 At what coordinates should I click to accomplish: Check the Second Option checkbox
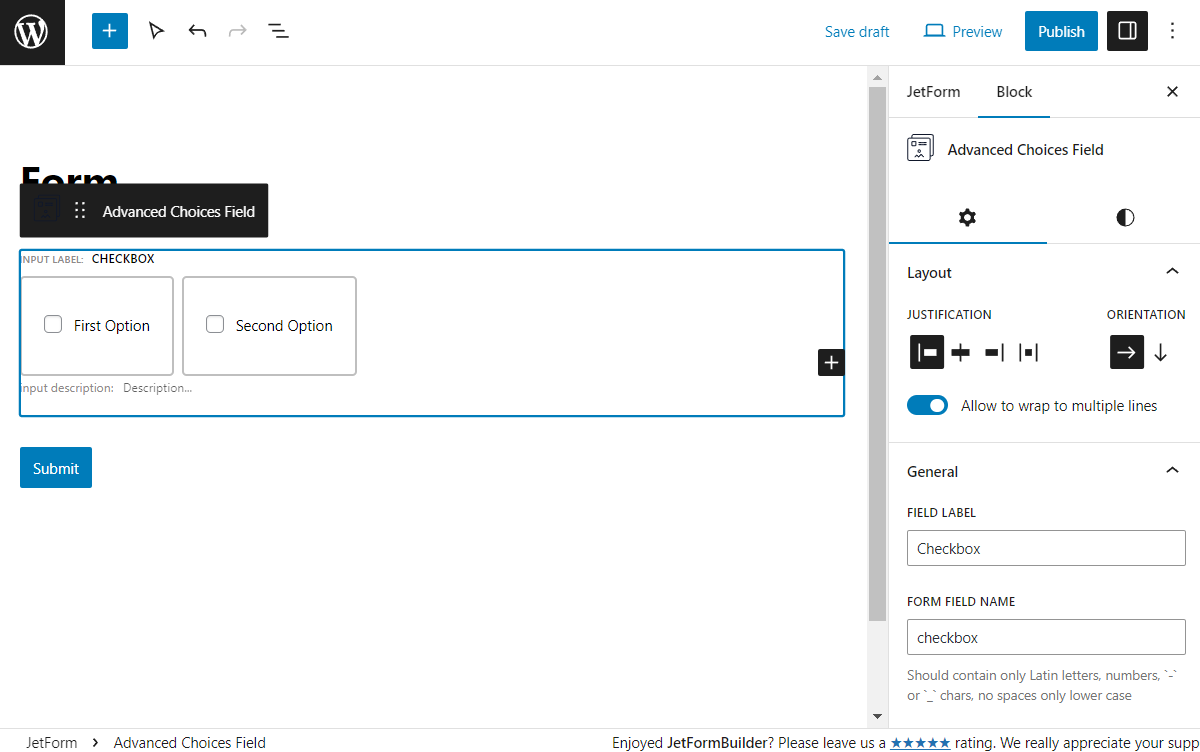[x=215, y=324]
